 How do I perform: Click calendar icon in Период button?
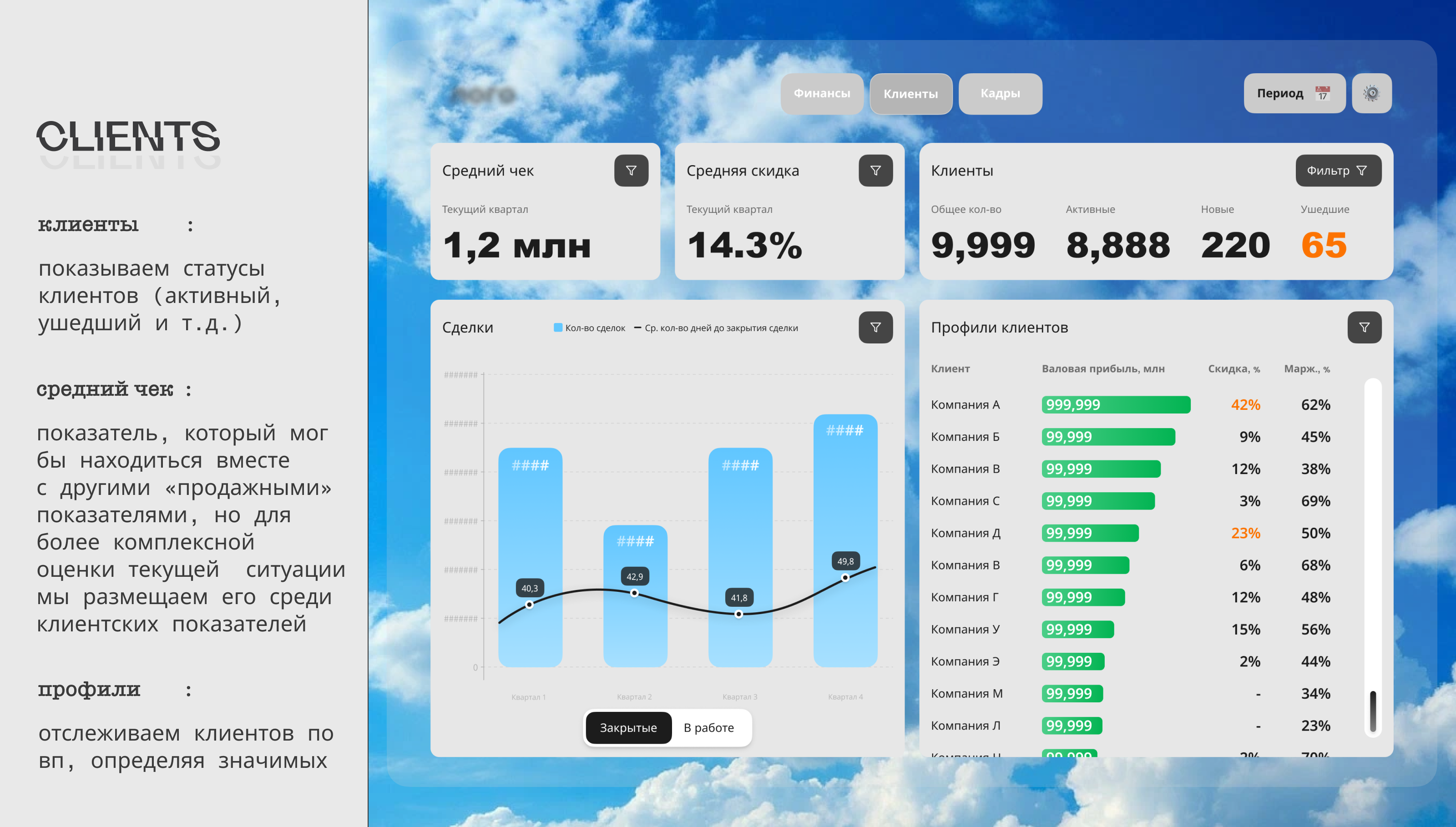tap(1323, 93)
